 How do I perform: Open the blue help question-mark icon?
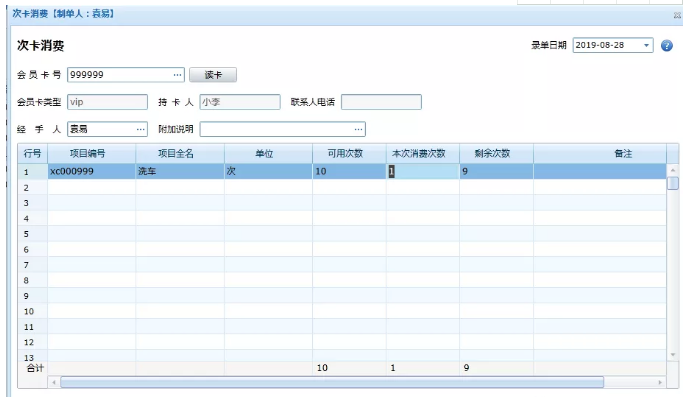tap(667, 45)
